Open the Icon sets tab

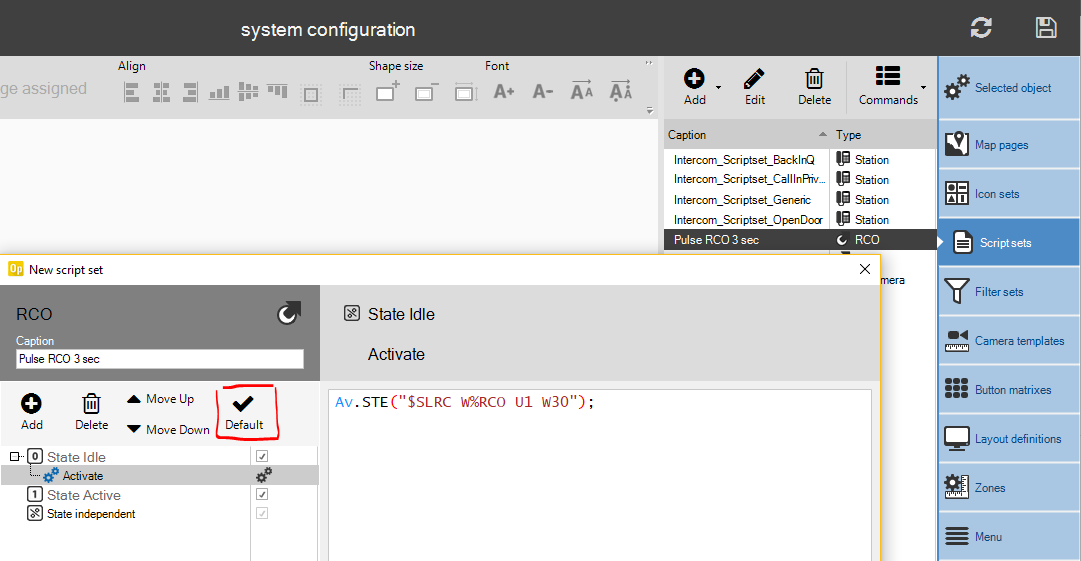[1009, 194]
